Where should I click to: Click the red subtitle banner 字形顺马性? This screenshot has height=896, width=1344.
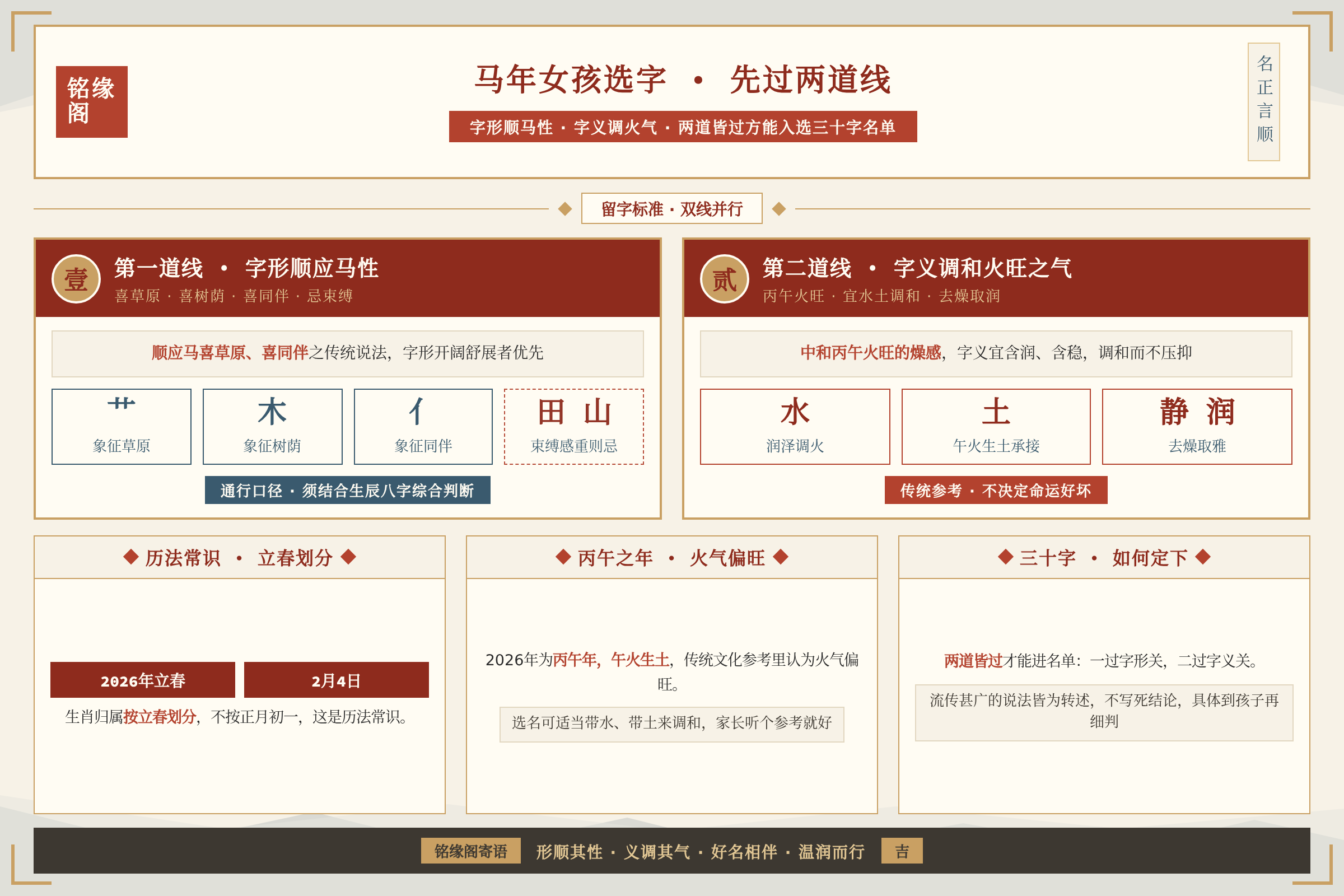[x=683, y=127]
